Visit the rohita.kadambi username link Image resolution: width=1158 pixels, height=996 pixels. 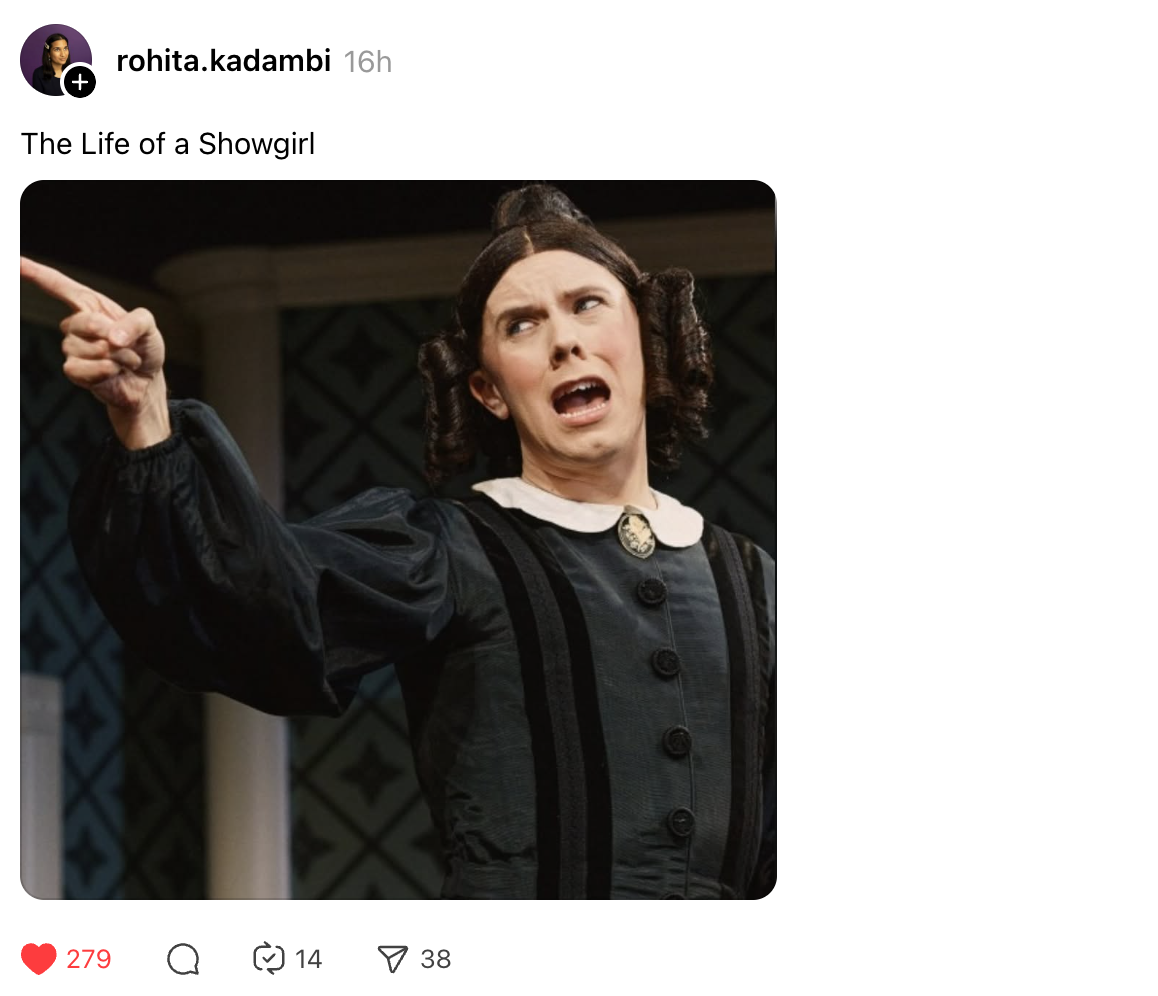(x=223, y=61)
